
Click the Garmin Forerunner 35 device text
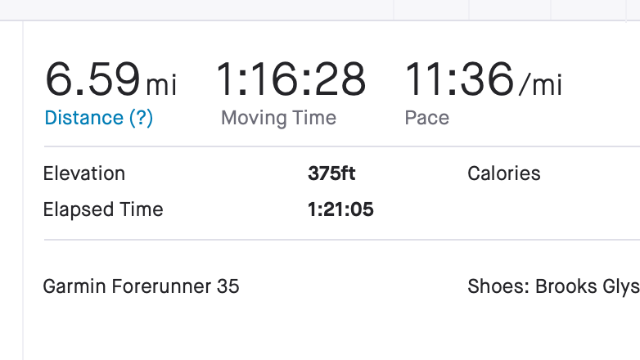(141, 287)
